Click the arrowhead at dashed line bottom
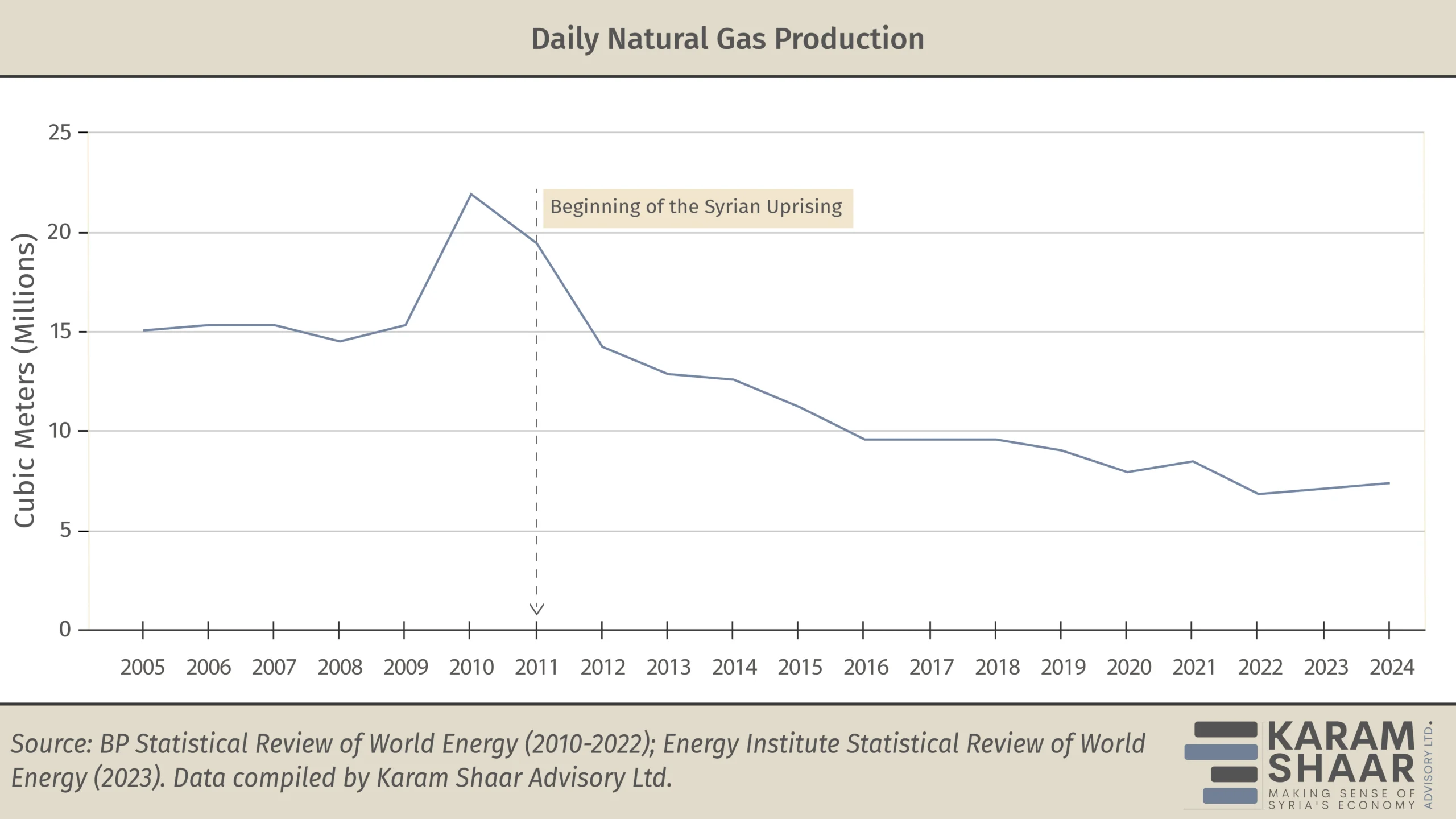Viewport: 1456px width, 819px height. (536, 609)
